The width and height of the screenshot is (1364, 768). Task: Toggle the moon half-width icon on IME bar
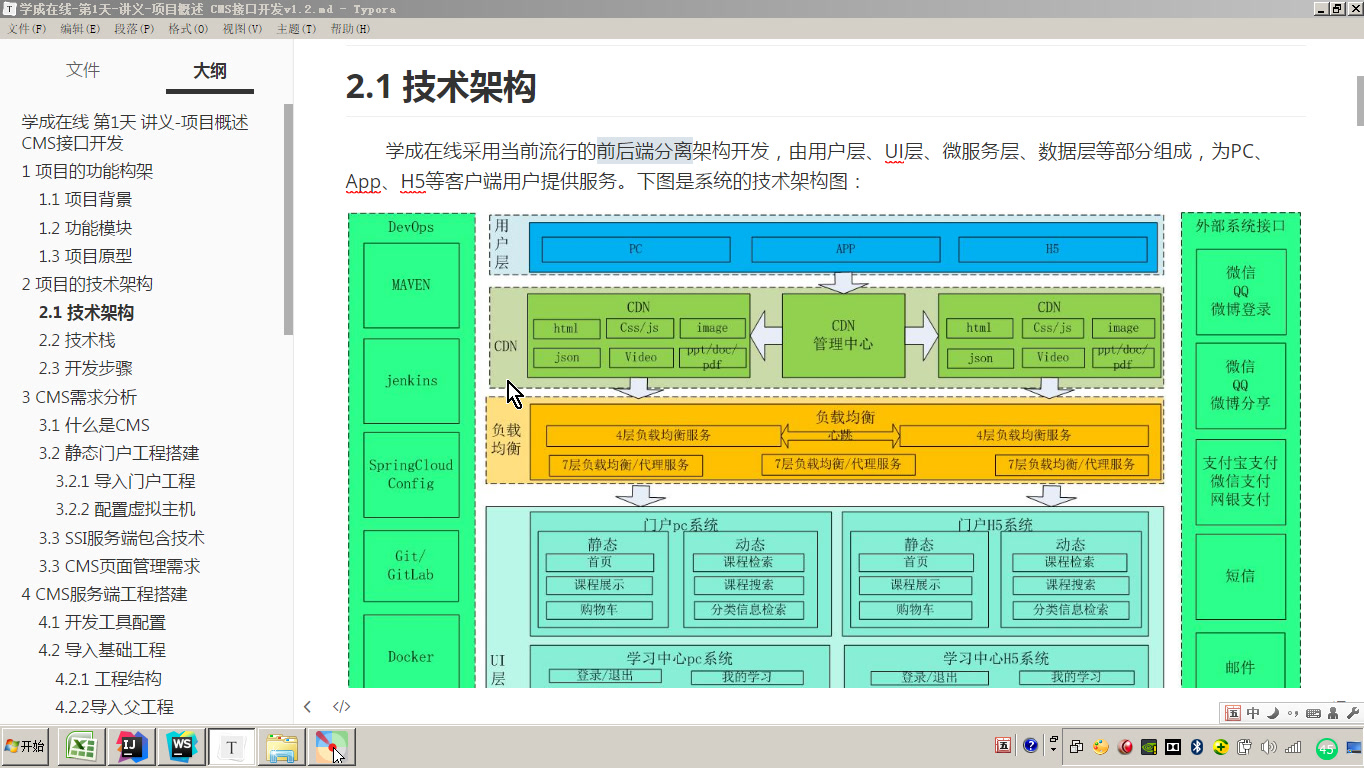coord(1272,713)
